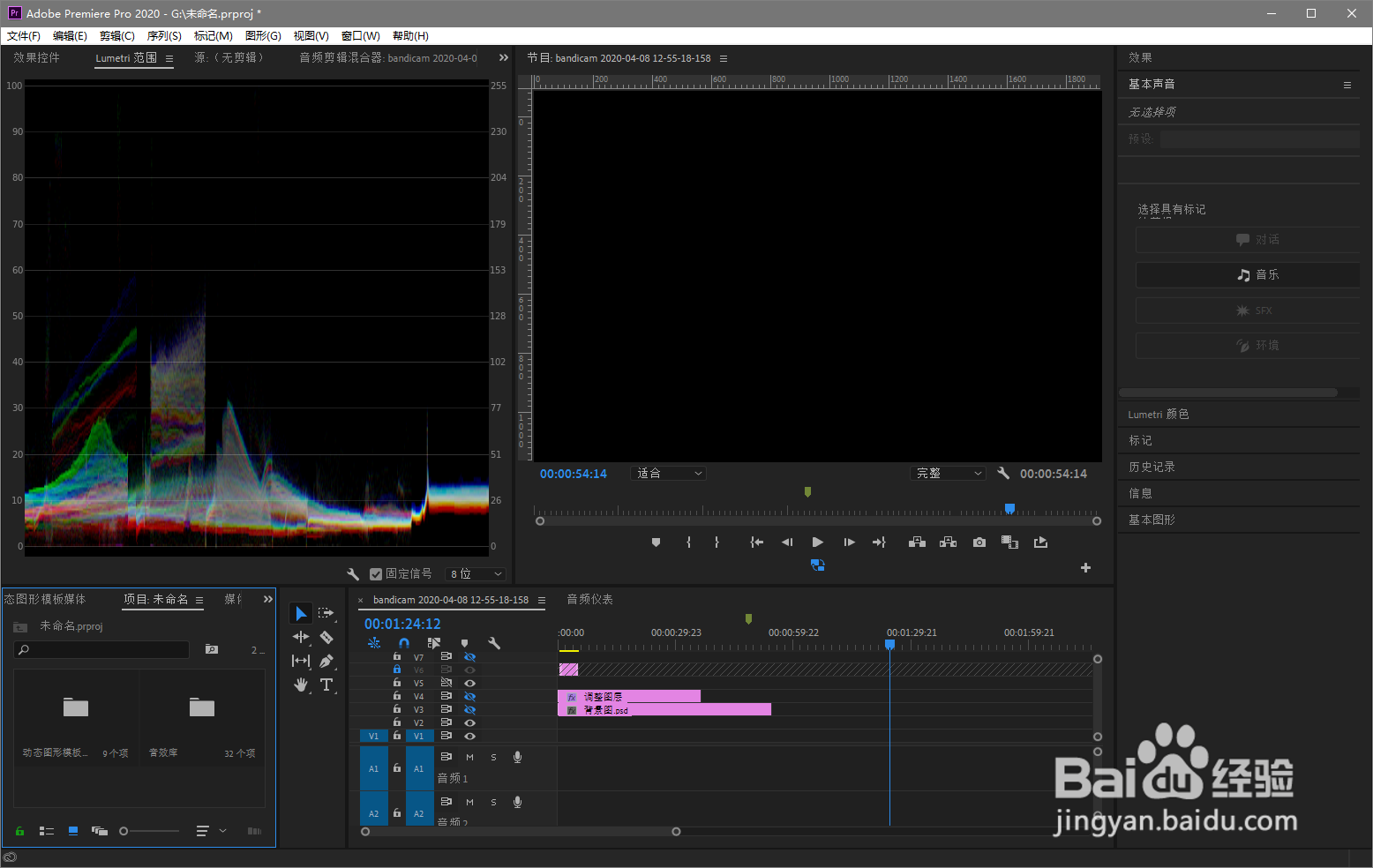Go to Out point in Program monitor
Screen dimensions: 1373x868
click(x=879, y=542)
